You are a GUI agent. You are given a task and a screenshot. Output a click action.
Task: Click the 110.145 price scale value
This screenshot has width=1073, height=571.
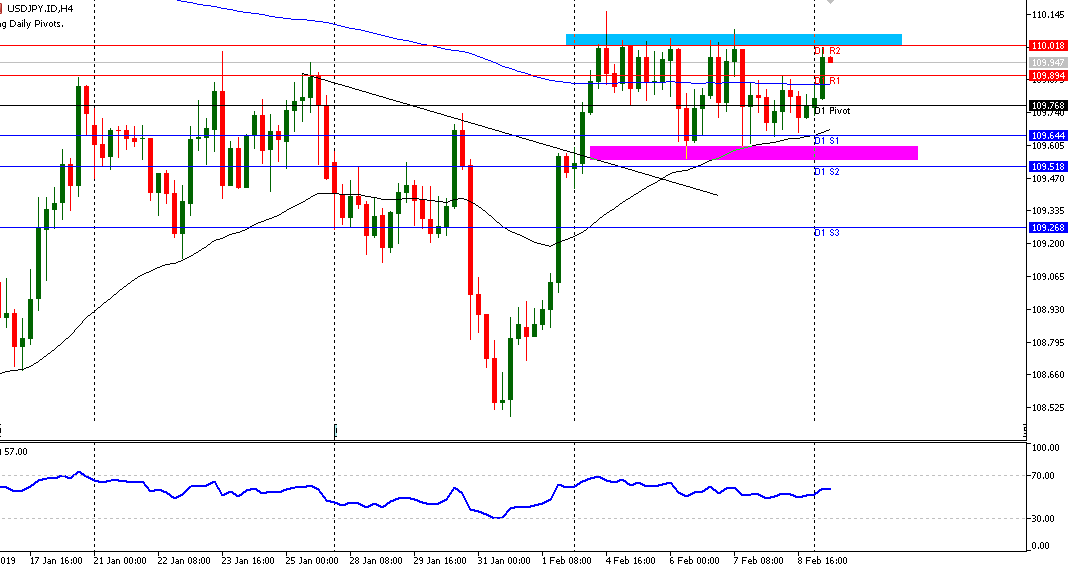coord(1048,14)
